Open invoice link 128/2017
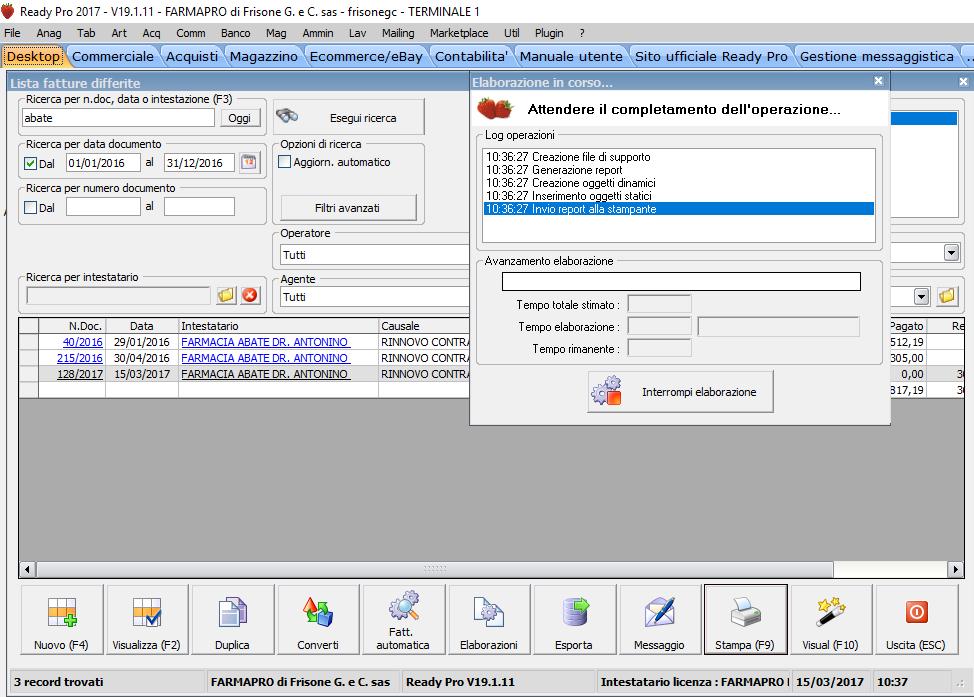Image resolution: width=974 pixels, height=697 pixels. pyautogui.click(x=80, y=375)
